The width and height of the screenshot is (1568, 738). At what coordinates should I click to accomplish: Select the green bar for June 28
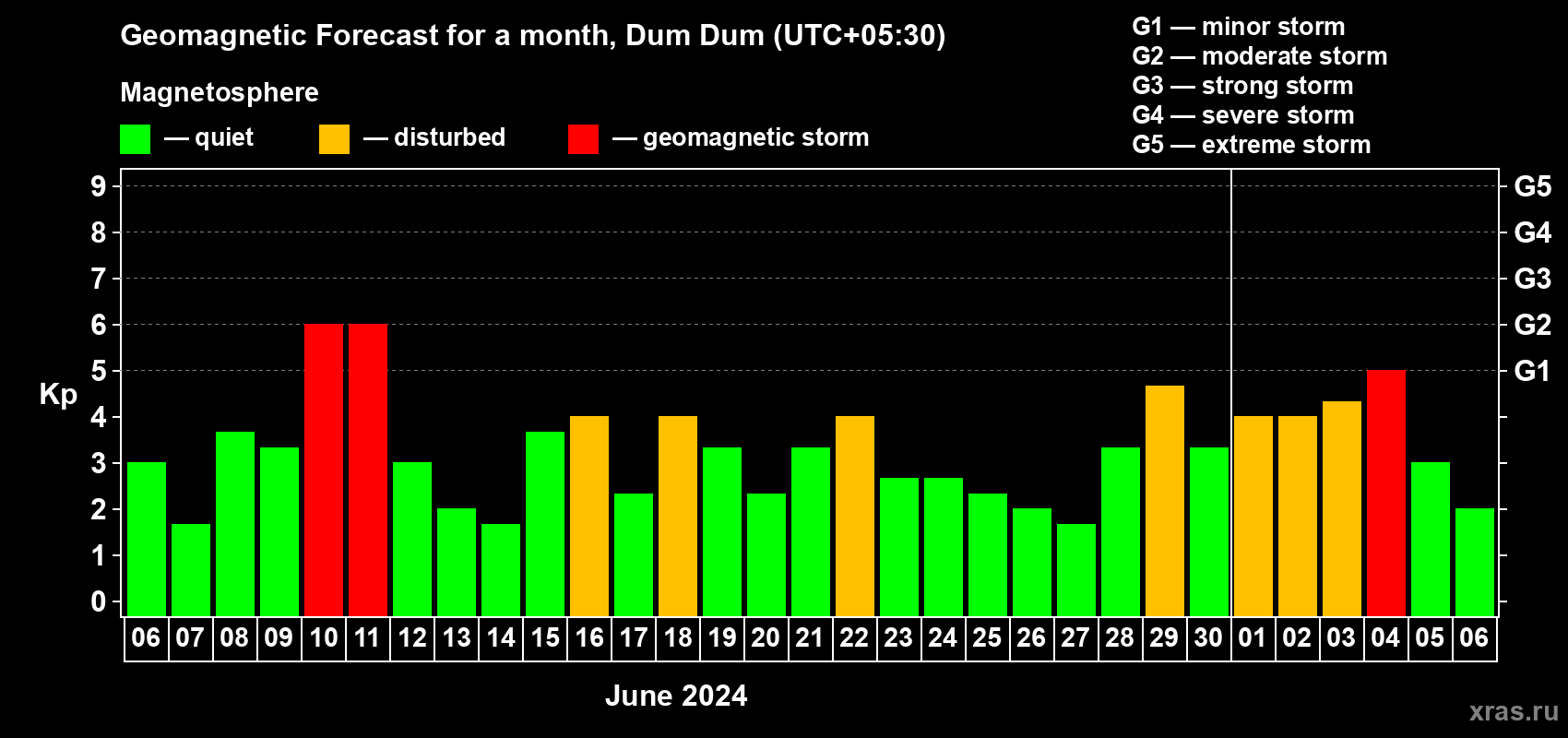pos(1121,532)
